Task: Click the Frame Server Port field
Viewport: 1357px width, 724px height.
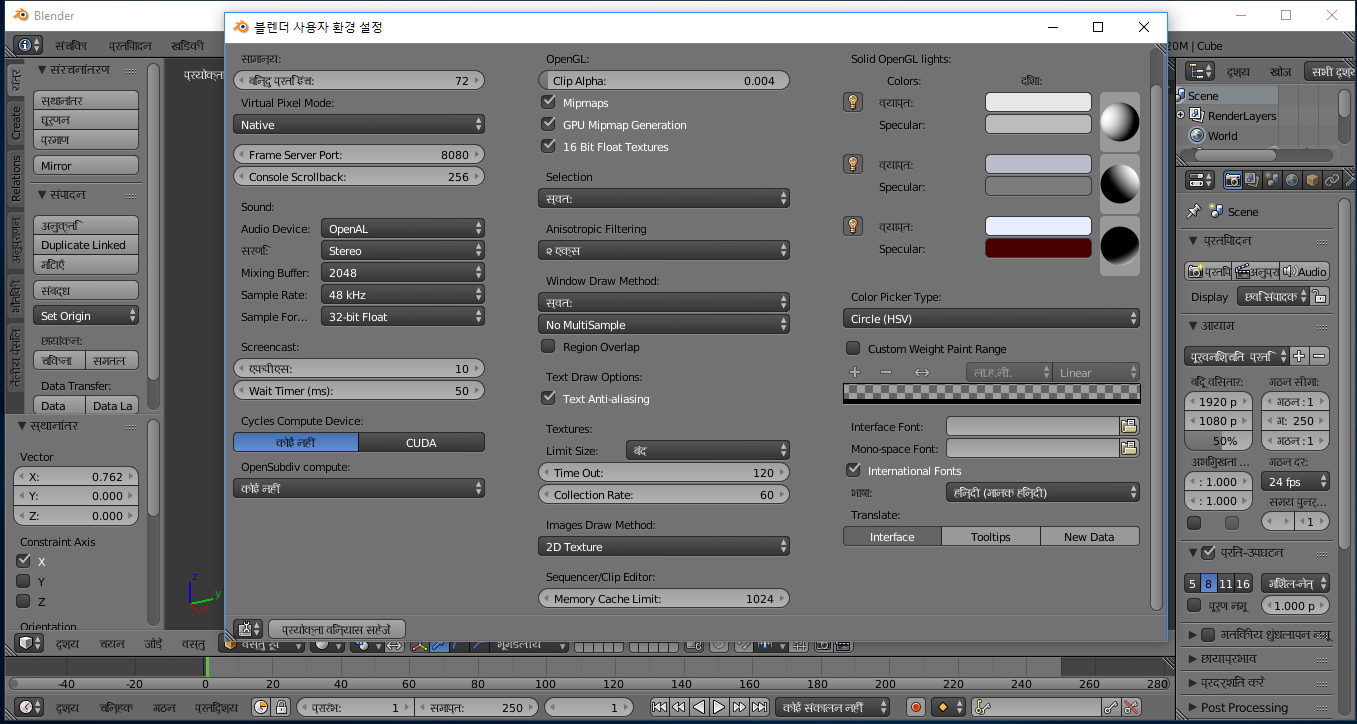Action: (359, 155)
